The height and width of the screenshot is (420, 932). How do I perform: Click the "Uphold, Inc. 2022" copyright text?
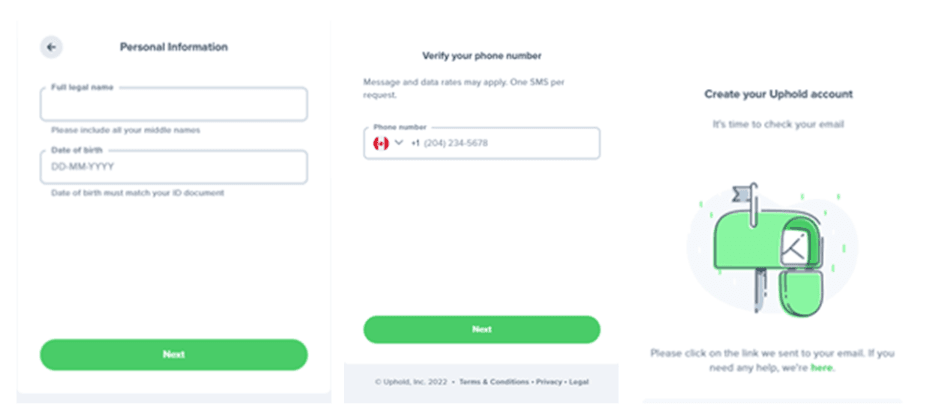coord(412,382)
